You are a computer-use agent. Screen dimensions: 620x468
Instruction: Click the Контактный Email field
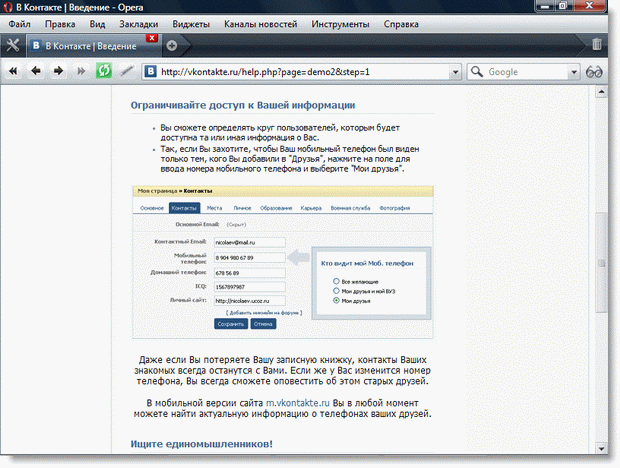[x=250, y=242]
